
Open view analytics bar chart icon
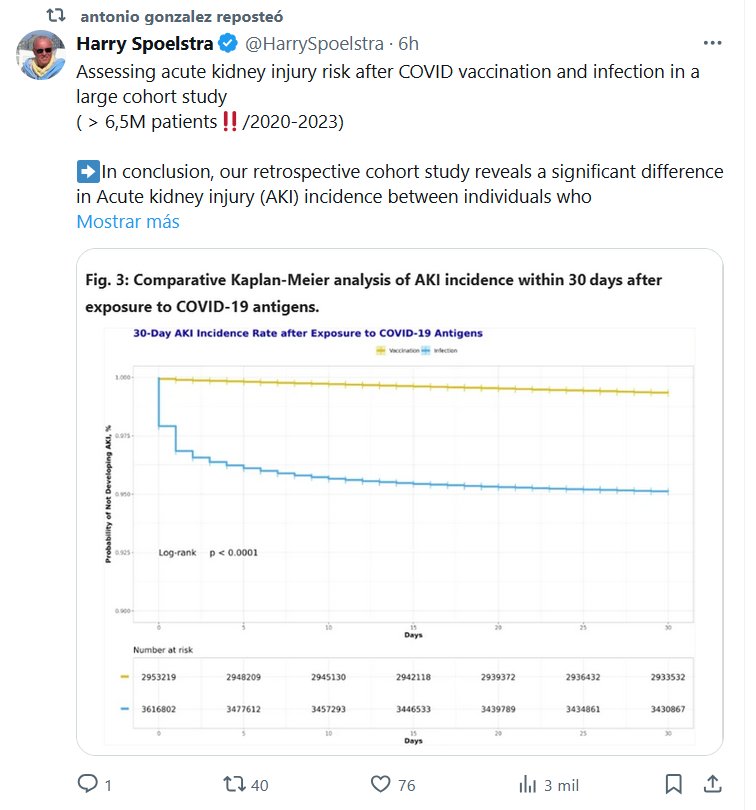point(527,785)
